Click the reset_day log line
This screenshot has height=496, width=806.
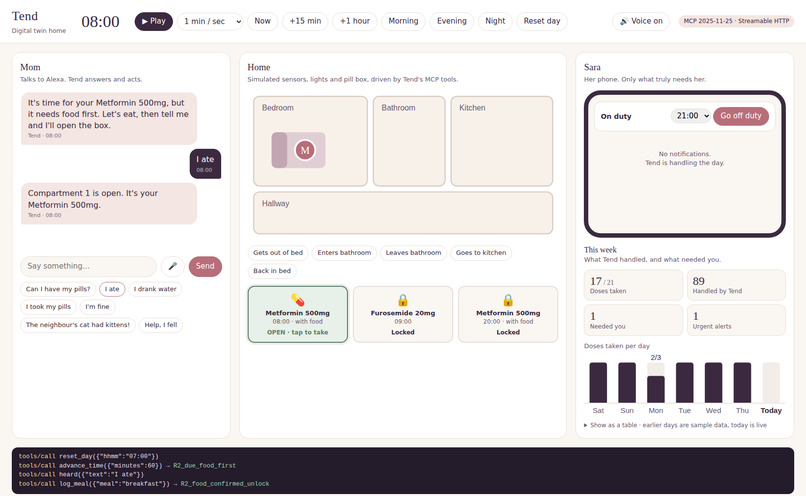click(88, 456)
